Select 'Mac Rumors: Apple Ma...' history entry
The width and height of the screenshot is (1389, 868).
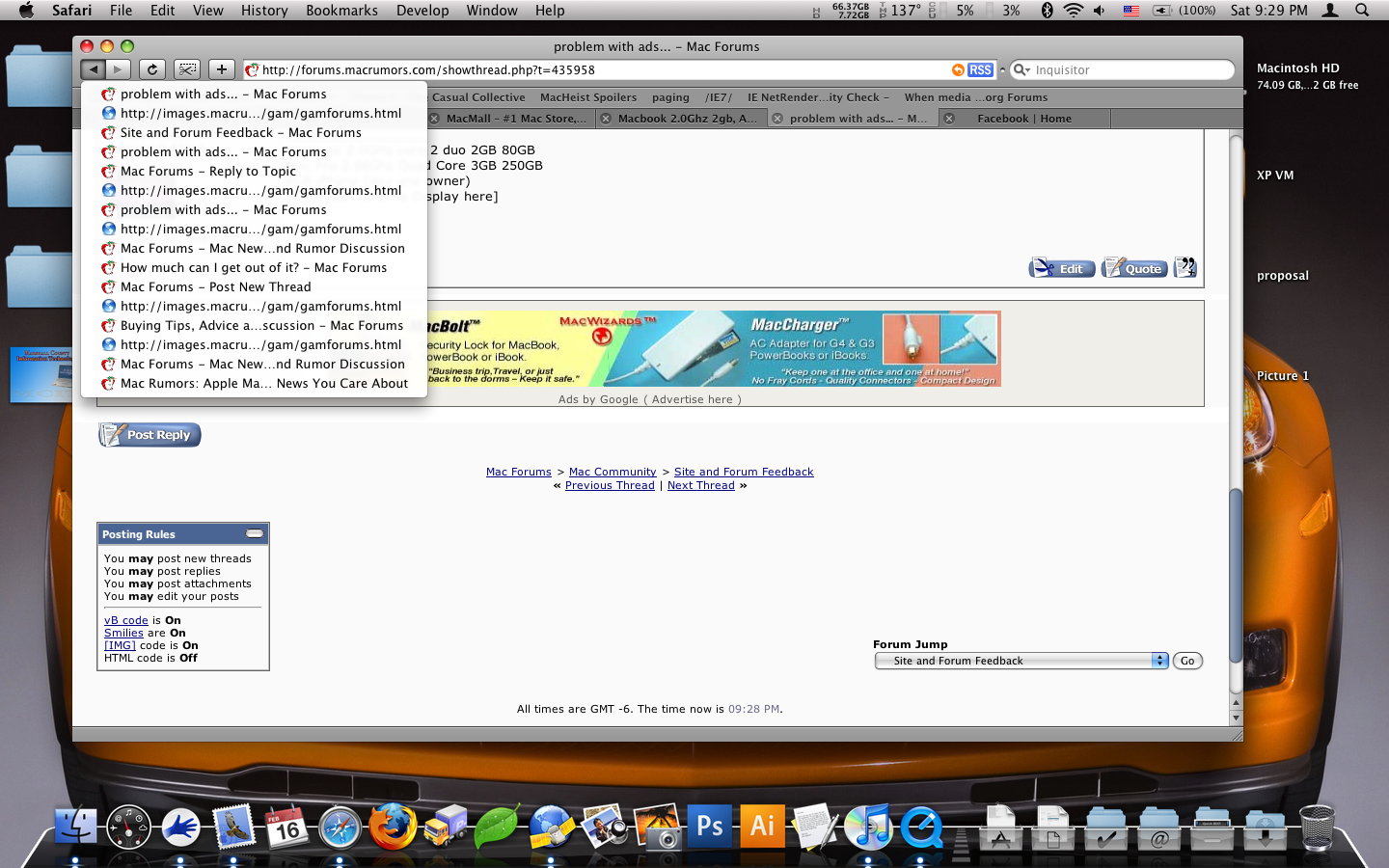pyautogui.click(x=254, y=383)
